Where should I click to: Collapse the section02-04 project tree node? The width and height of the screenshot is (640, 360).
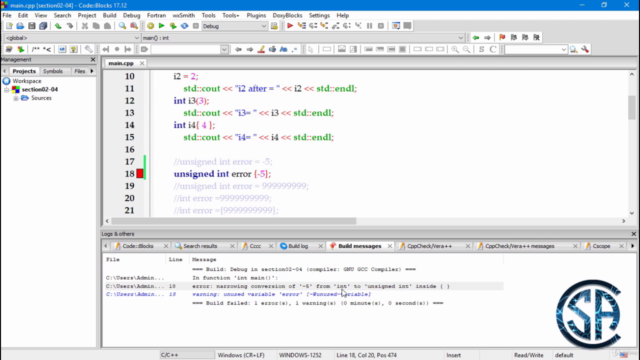click(x=7, y=89)
